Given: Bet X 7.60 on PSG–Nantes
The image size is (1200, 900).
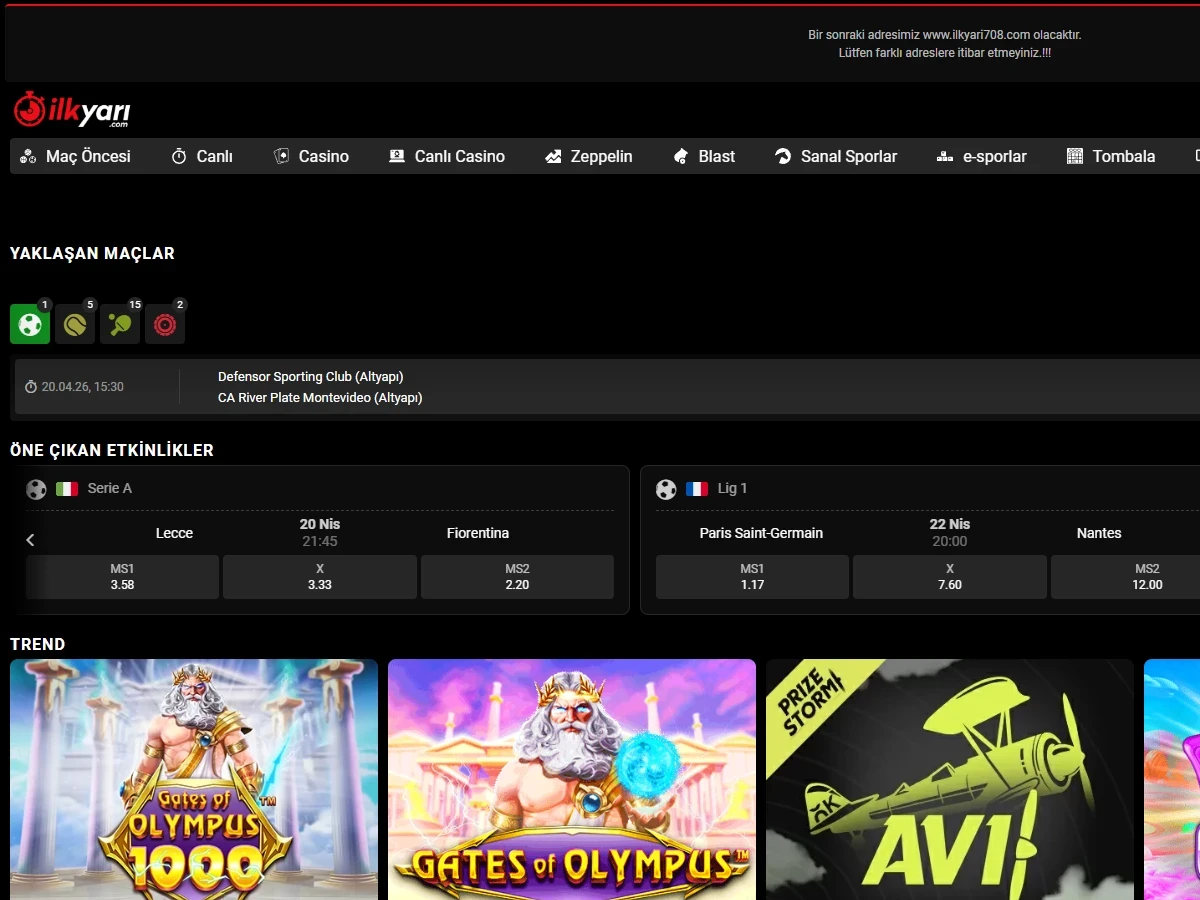Looking at the screenshot, I should coord(950,577).
